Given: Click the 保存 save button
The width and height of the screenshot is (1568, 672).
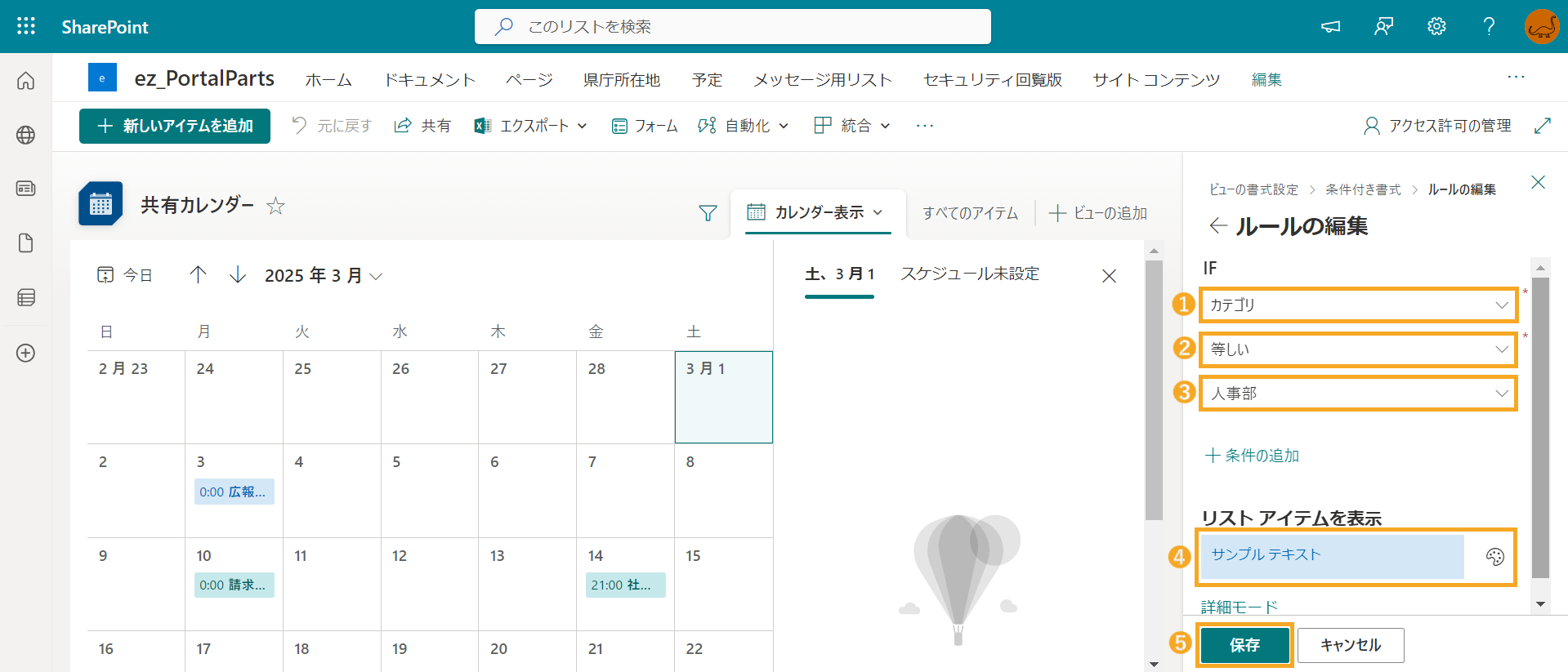Looking at the screenshot, I should (1244, 645).
